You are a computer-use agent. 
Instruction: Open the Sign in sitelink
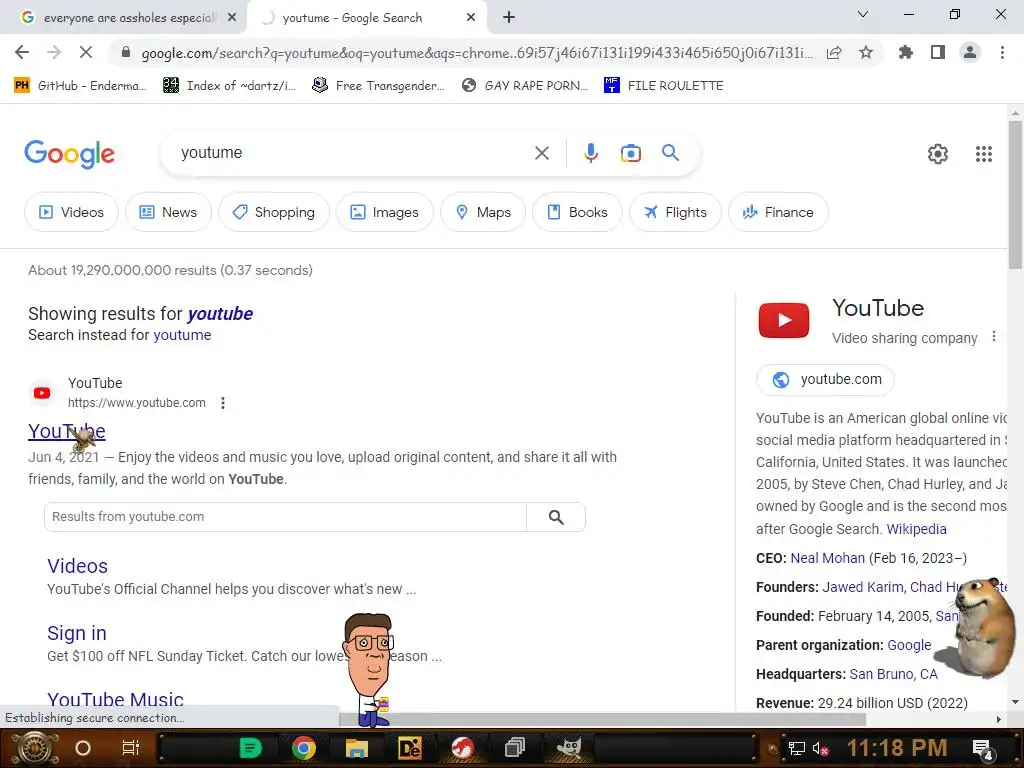(x=76, y=633)
